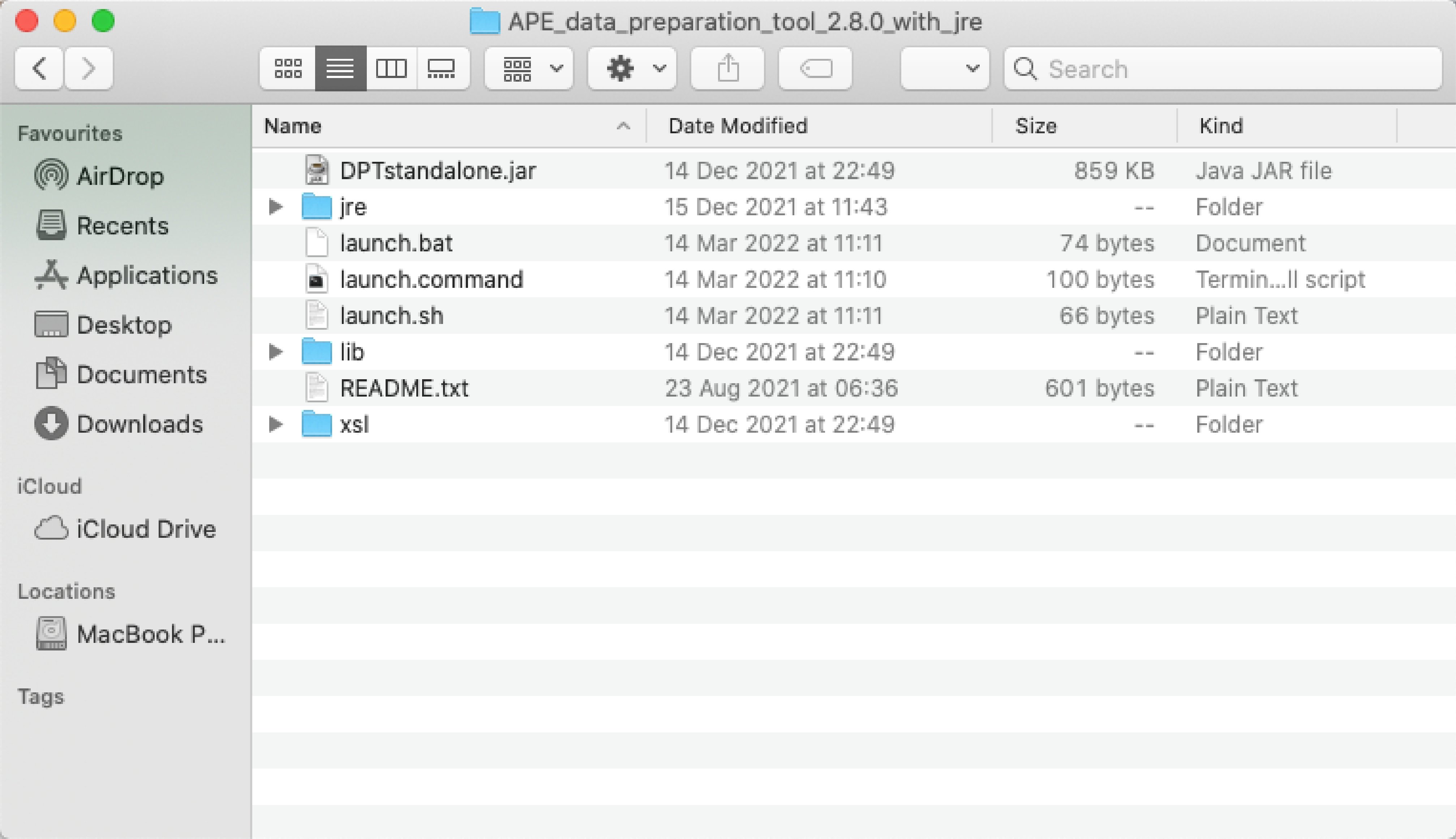
Task: Click the xsl folder name
Action: tap(354, 425)
